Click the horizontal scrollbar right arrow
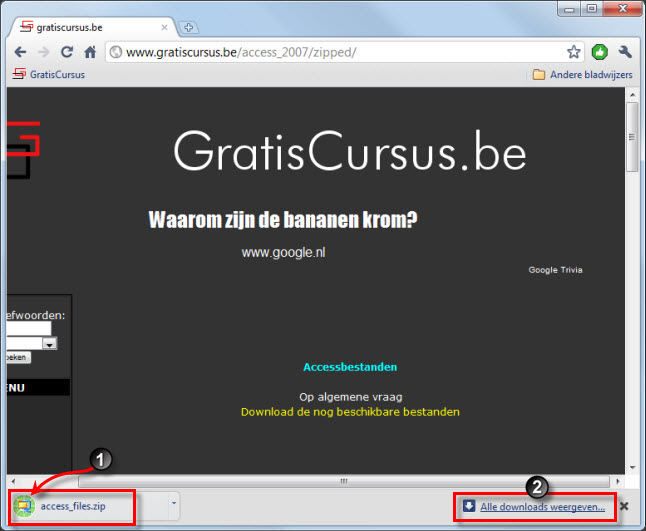The height and width of the screenshot is (531, 646). pyautogui.click(x=617, y=481)
